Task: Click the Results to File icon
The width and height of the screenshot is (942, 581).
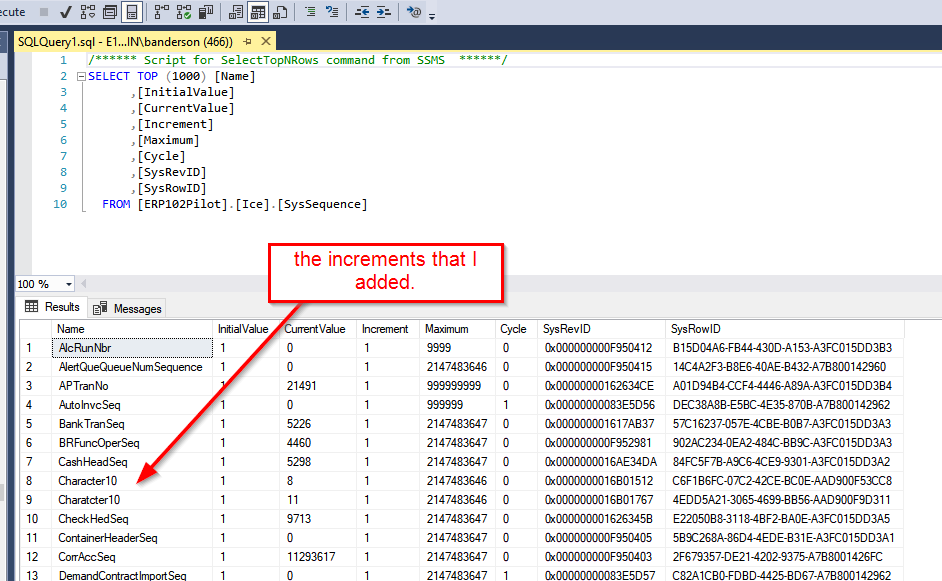Action: click(x=280, y=12)
